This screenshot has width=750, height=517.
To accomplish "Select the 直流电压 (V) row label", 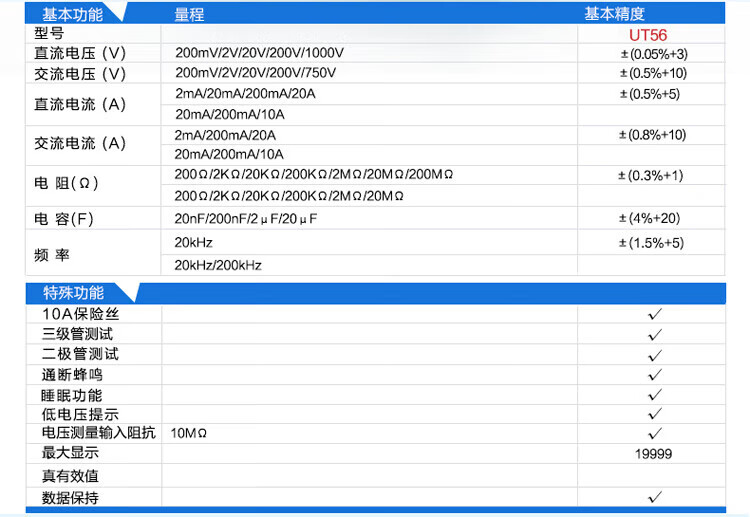I will click(x=80, y=54).
